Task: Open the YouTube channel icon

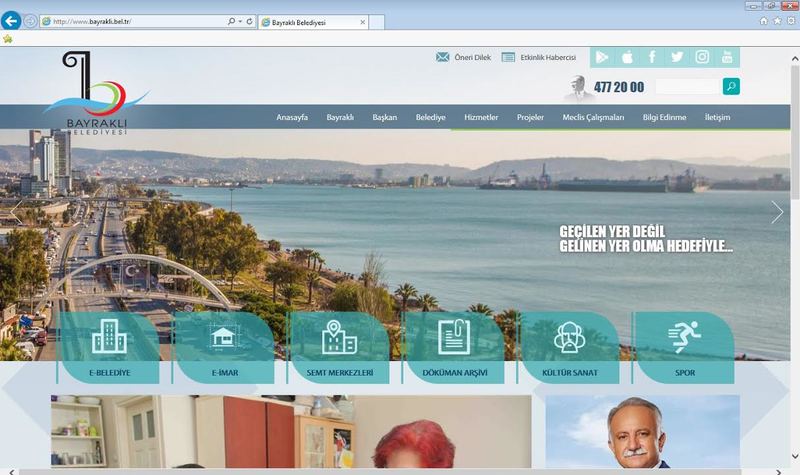Action: pos(727,57)
